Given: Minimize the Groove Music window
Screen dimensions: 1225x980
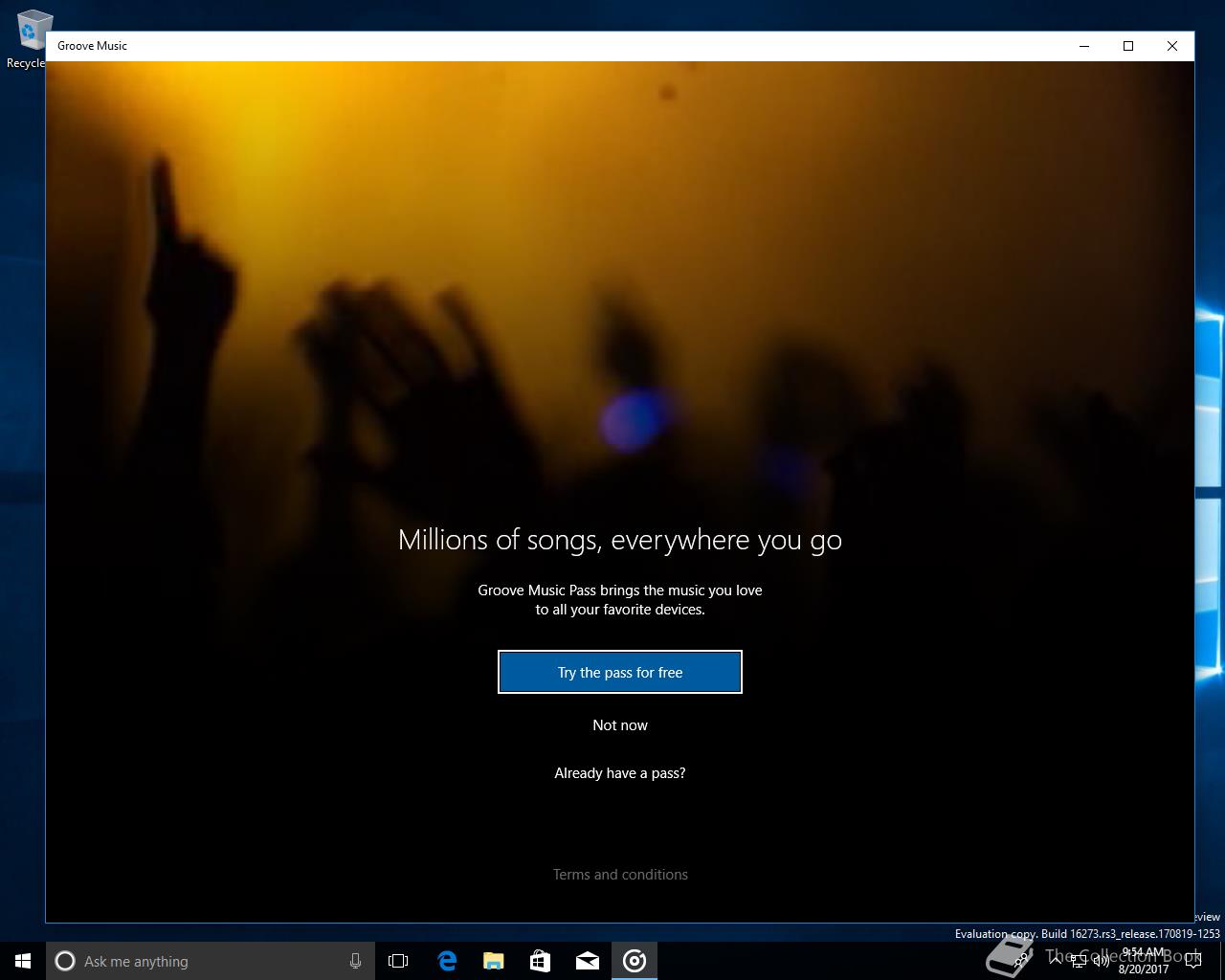Looking at the screenshot, I should 1084,46.
